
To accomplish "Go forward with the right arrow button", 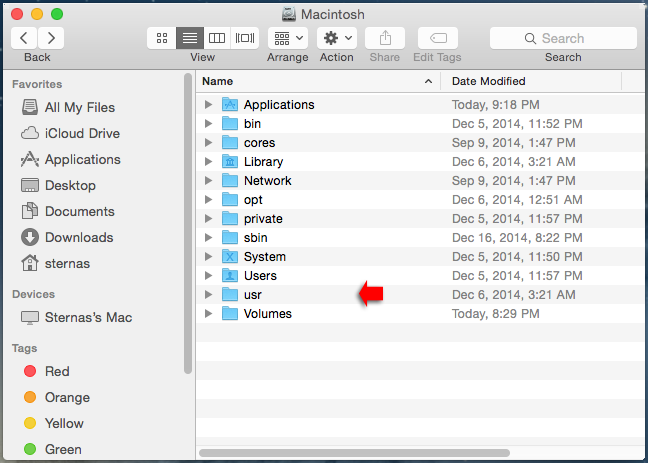I will (x=51, y=38).
